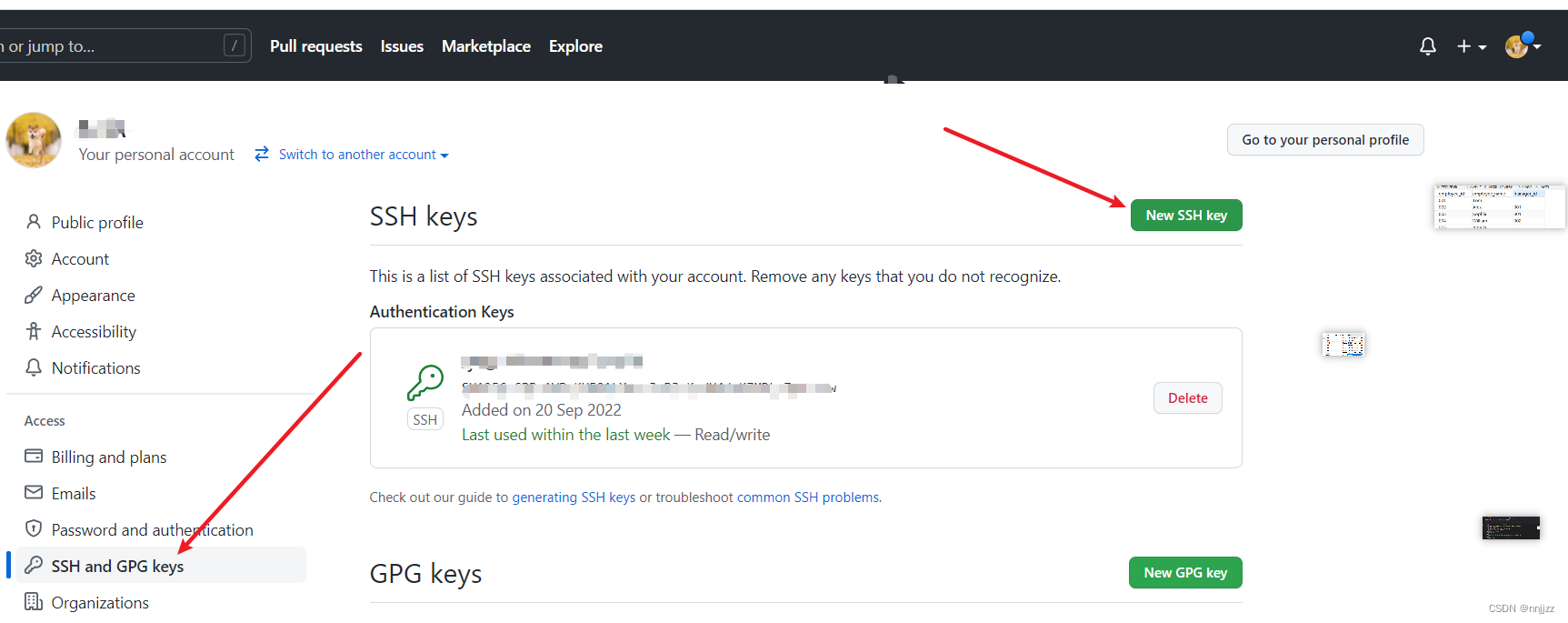
Task: Open Pull requests in top navigation
Action: pyautogui.click(x=316, y=46)
